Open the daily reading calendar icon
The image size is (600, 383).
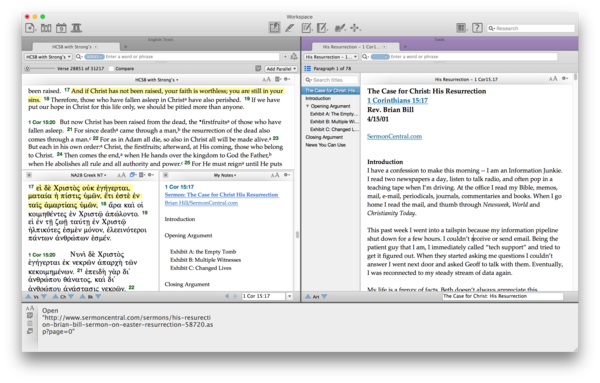tap(61, 28)
